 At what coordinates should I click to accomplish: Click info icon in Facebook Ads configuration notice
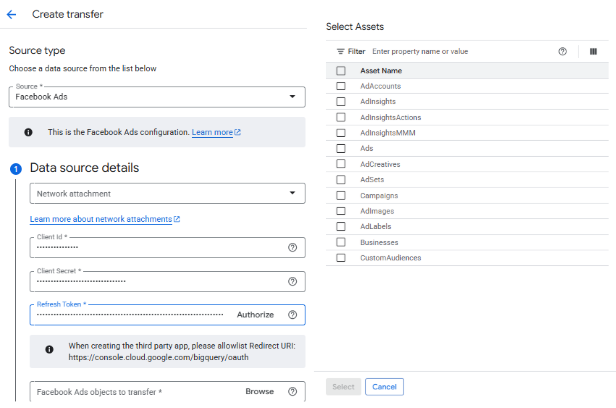coord(28,132)
